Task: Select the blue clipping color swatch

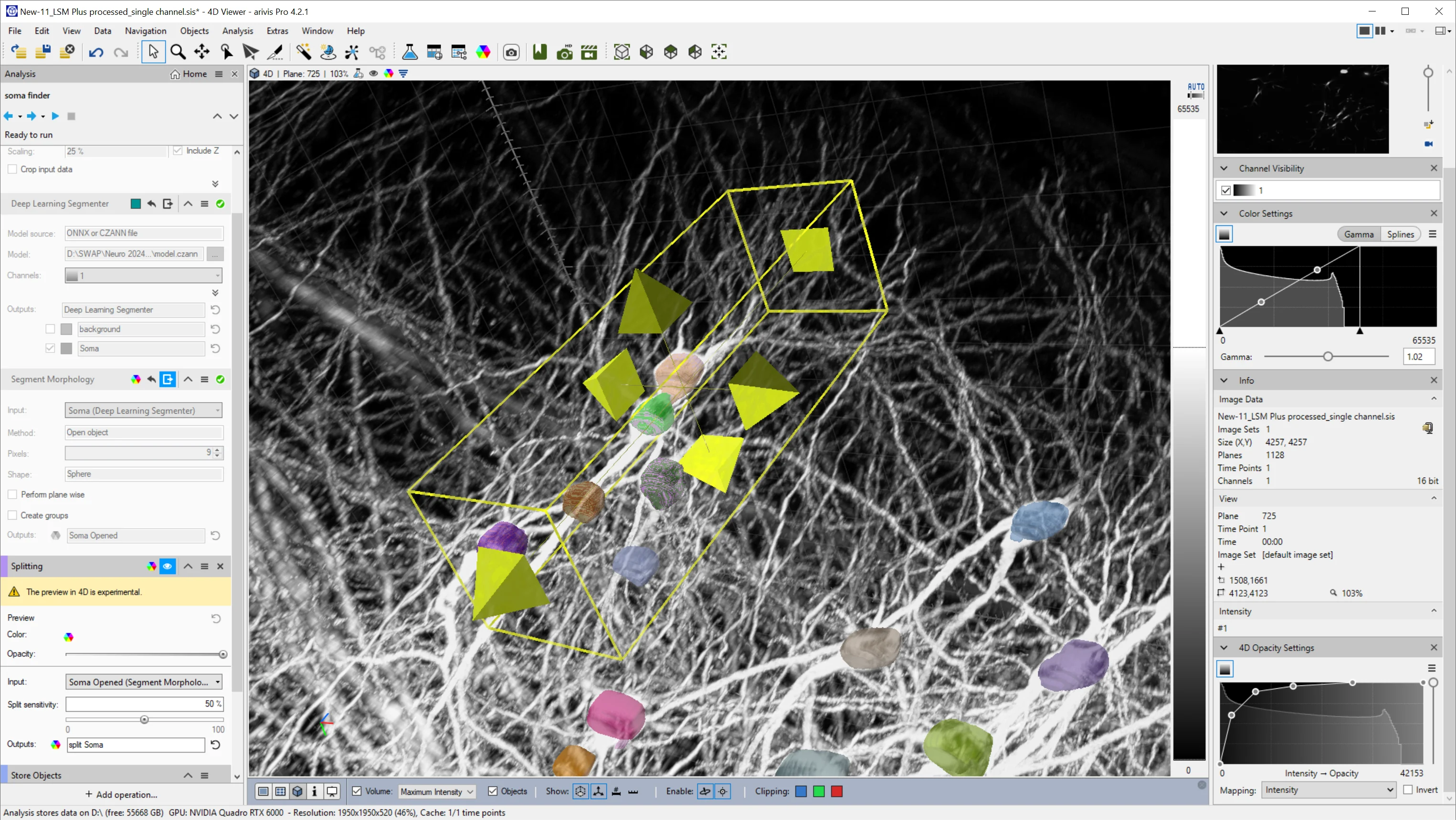Action: pyautogui.click(x=801, y=791)
